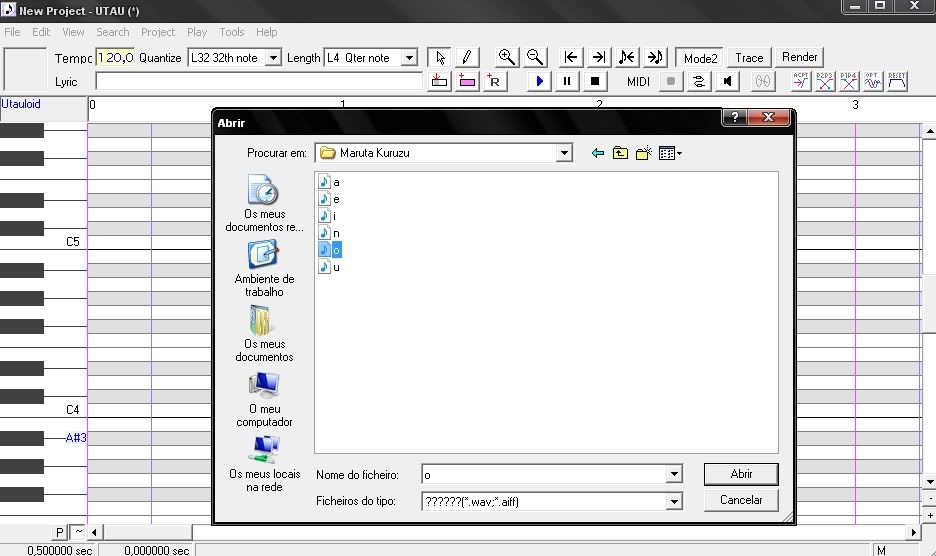Select the file named a
The height and width of the screenshot is (556, 936).
tap(330, 182)
